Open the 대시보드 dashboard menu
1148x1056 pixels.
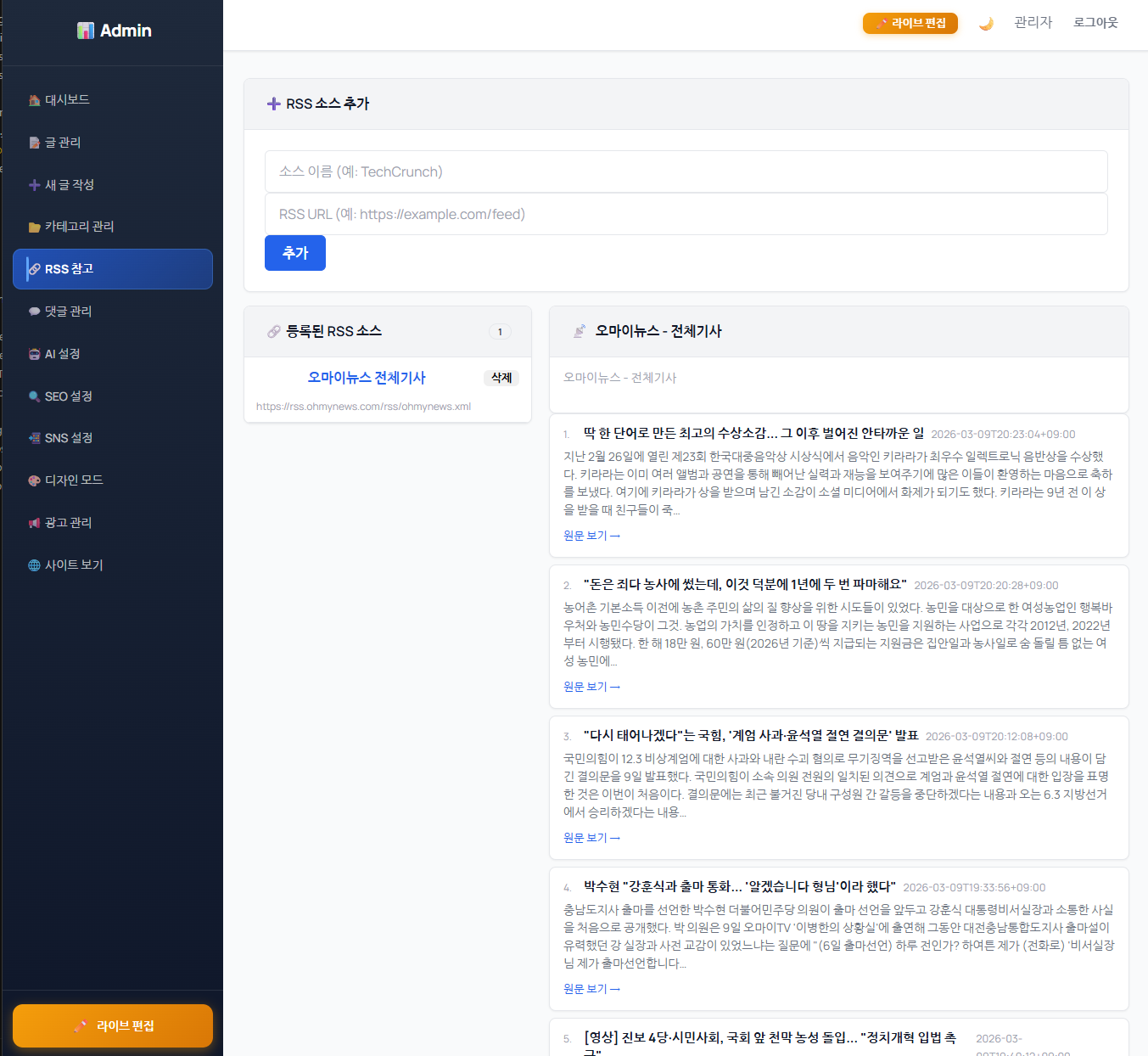(67, 100)
